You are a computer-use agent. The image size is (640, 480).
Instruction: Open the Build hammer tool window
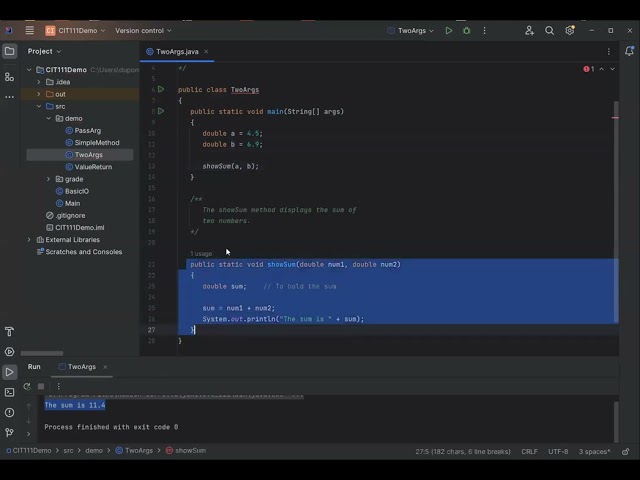point(9,331)
